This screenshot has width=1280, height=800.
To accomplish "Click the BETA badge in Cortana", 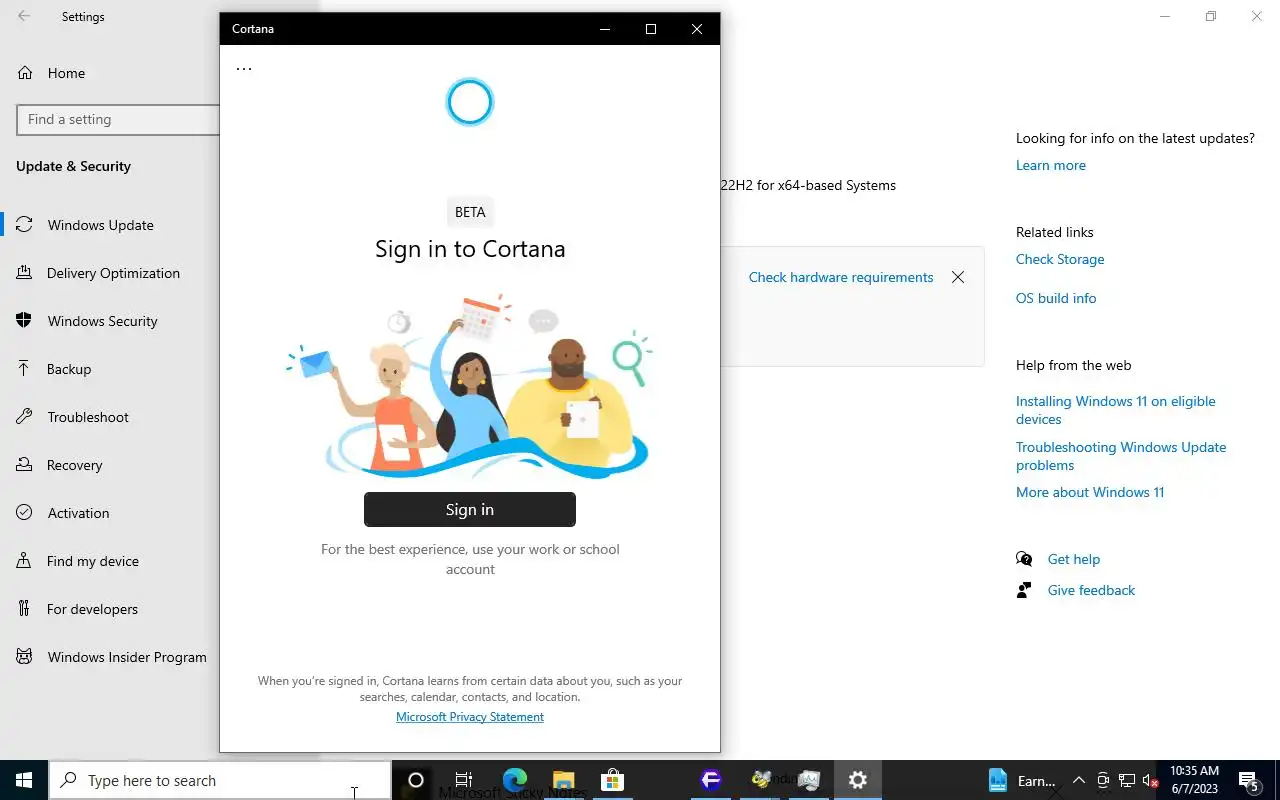I will [470, 212].
